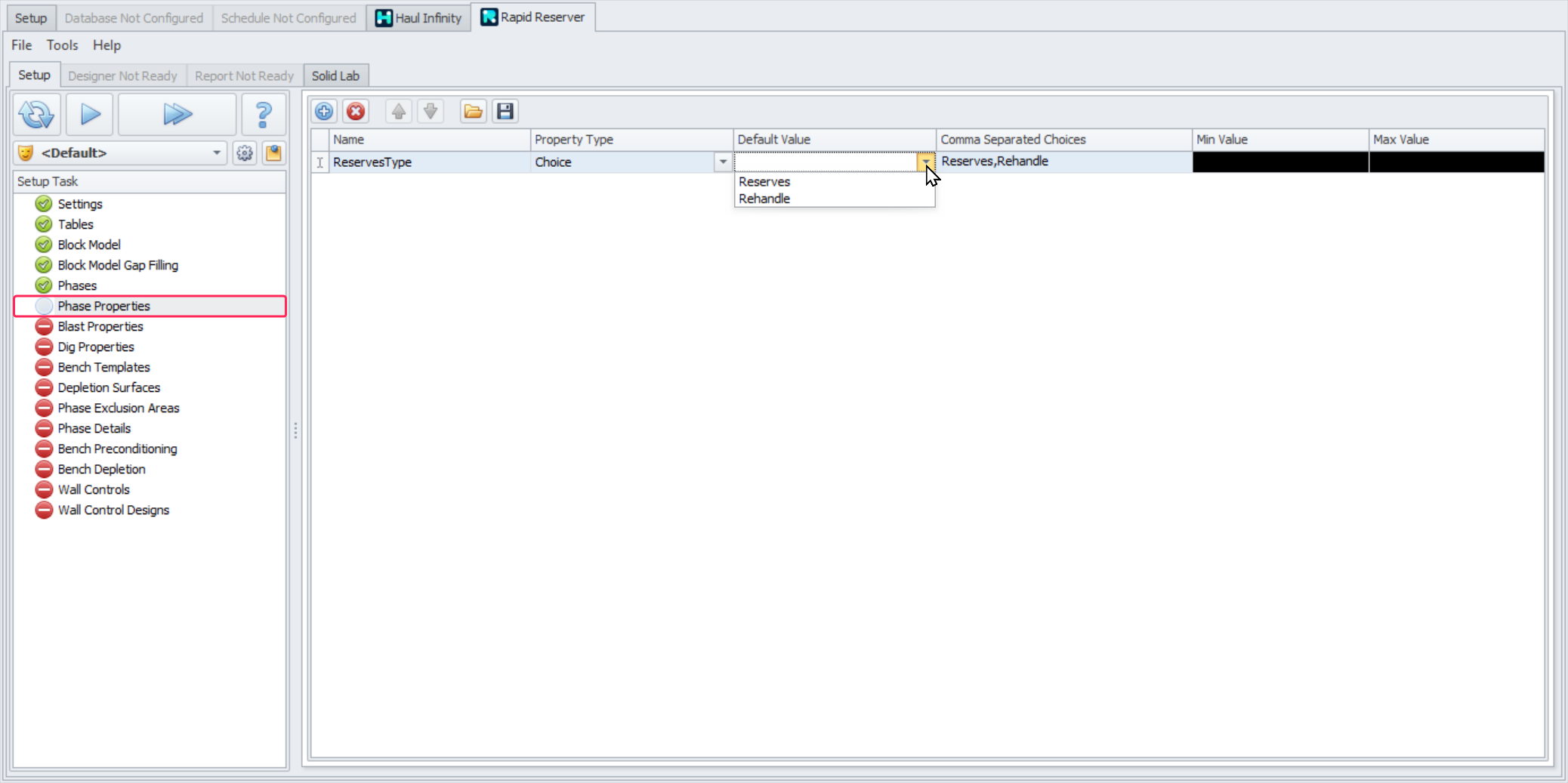Screen dimensions: 1568x783
Task: Run the current setup step
Action: (90, 114)
